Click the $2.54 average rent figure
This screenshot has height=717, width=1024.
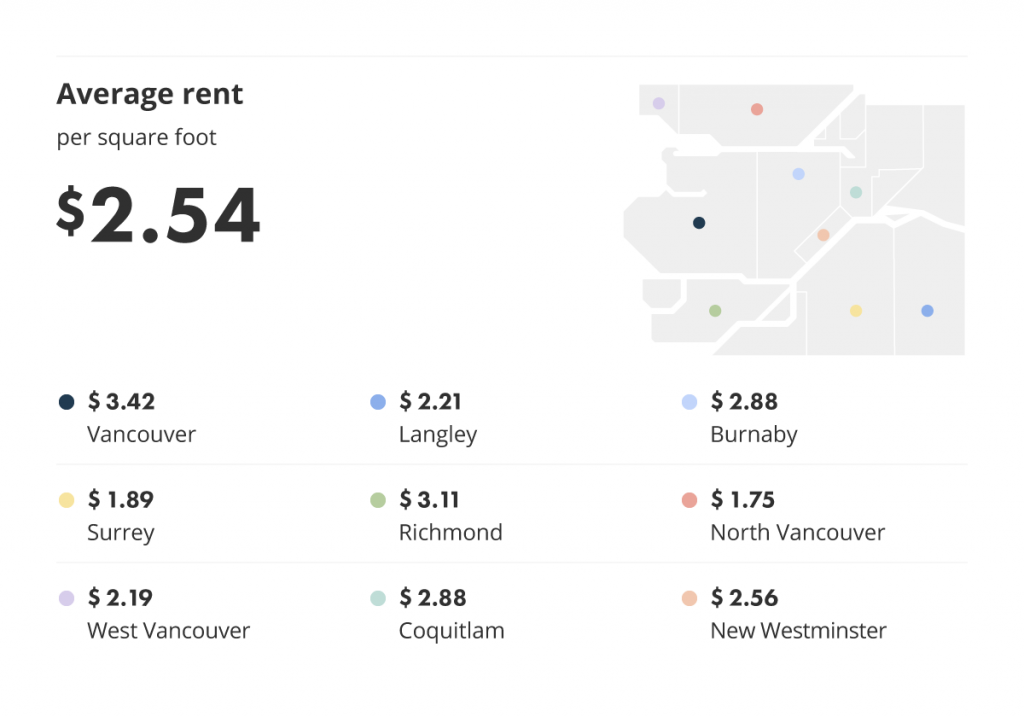[159, 214]
